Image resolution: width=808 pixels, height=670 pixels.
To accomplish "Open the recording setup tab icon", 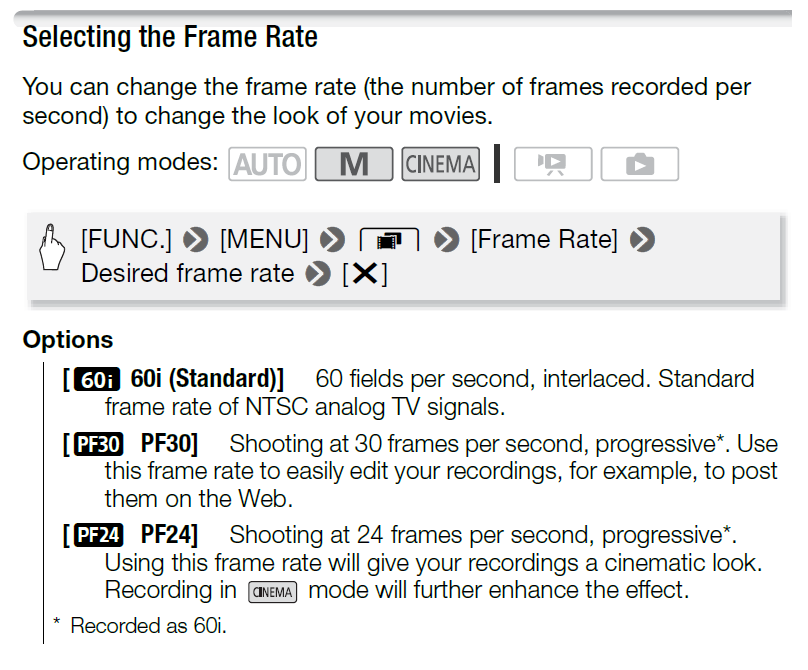I will pos(389,241).
